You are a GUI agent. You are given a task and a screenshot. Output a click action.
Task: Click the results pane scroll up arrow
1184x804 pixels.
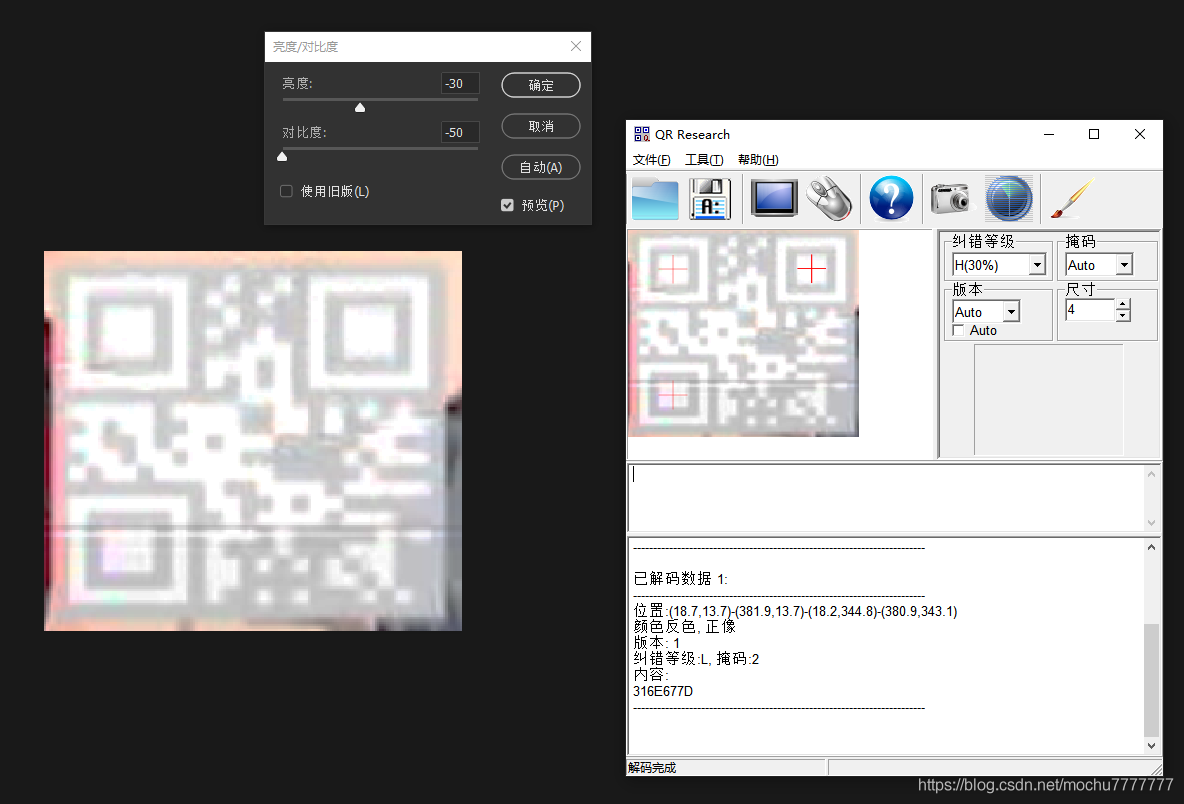pyautogui.click(x=1151, y=547)
